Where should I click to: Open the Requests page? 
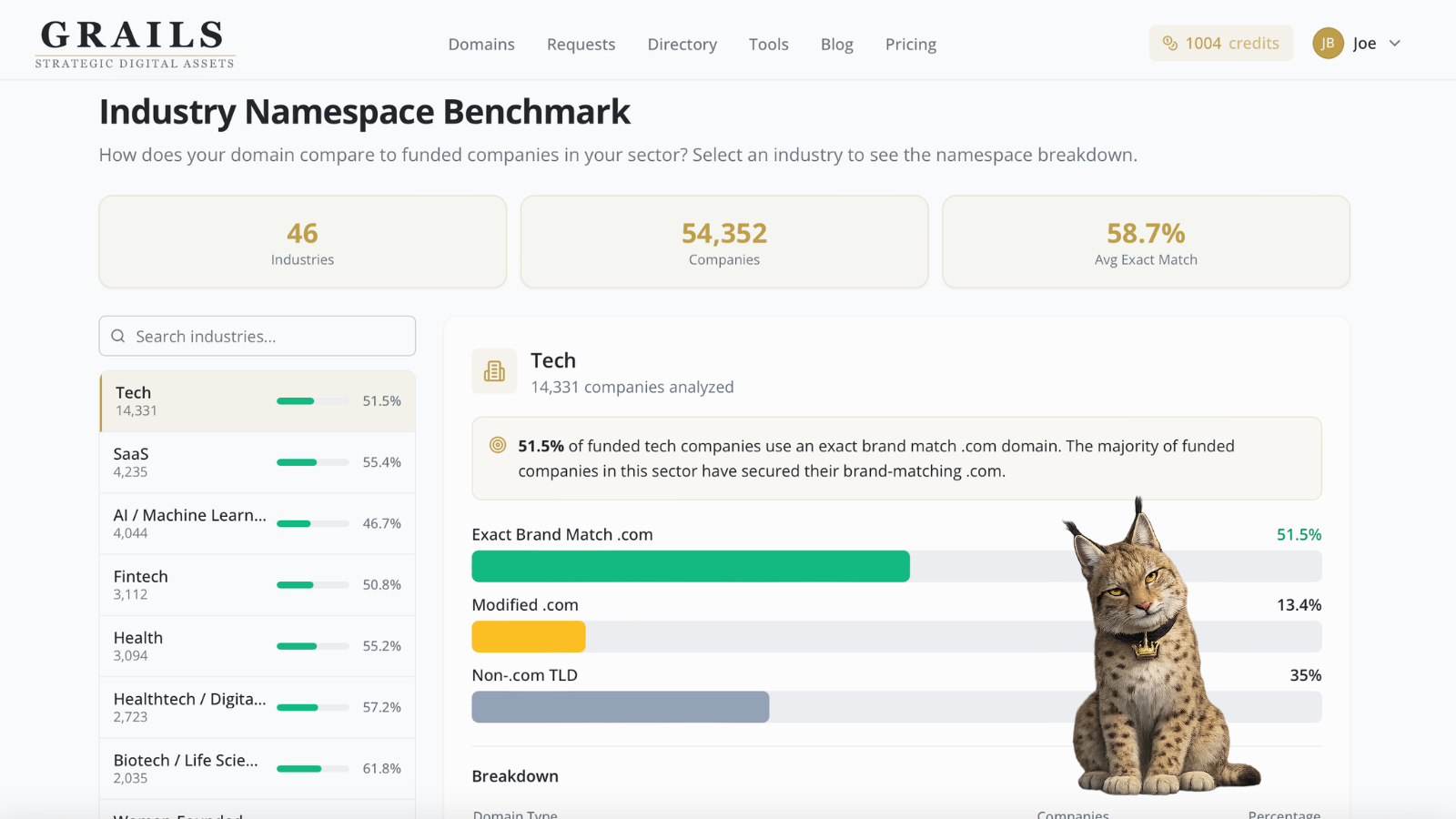pyautogui.click(x=581, y=45)
